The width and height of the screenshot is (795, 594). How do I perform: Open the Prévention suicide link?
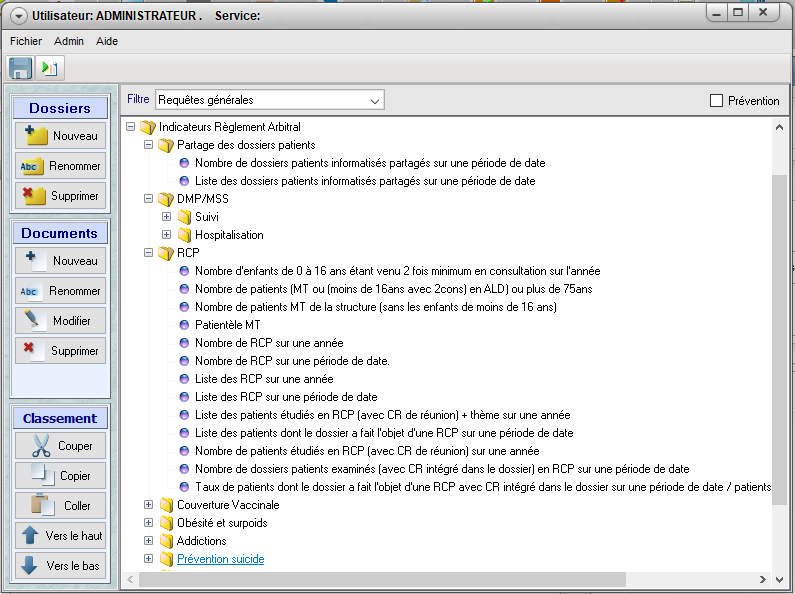coord(220,559)
